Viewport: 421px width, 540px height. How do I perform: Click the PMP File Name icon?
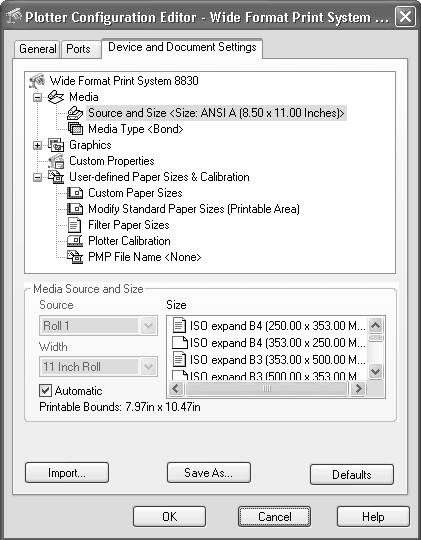click(75, 257)
